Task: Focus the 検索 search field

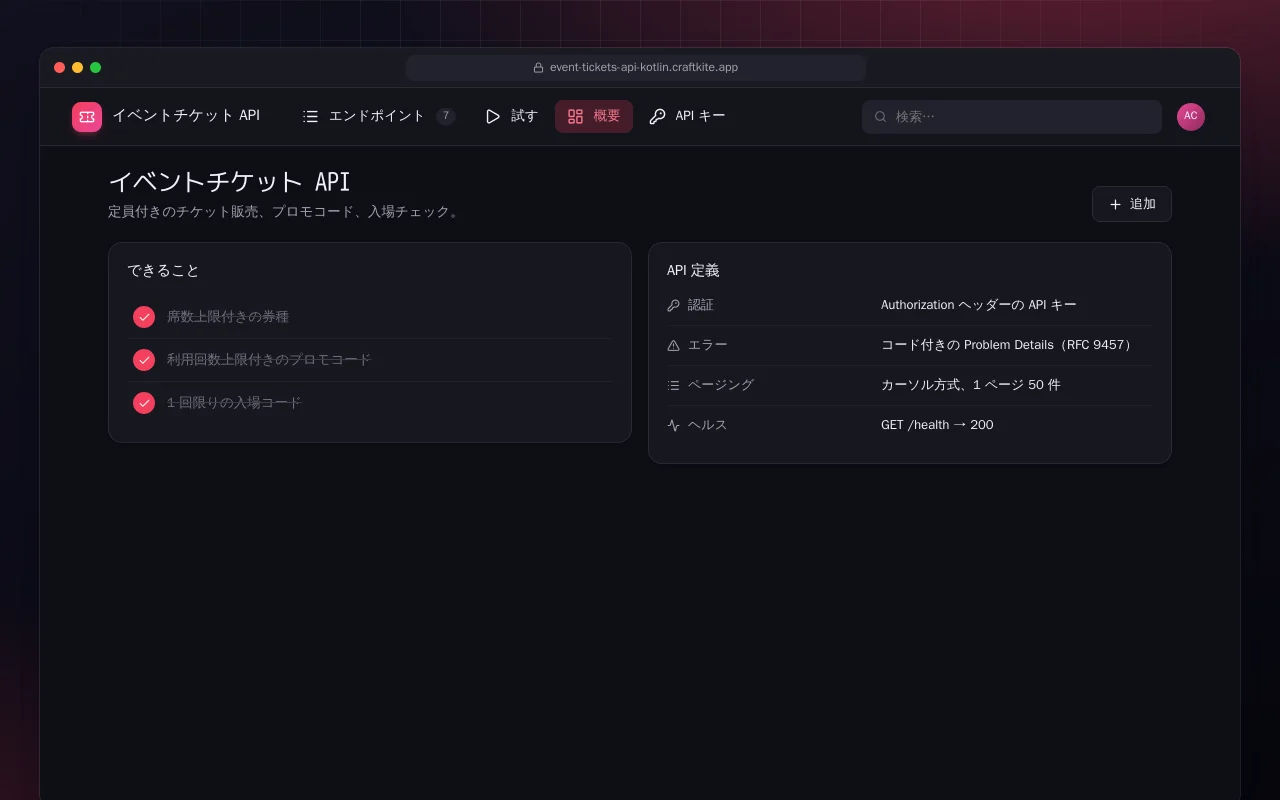Action: point(1012,117)
